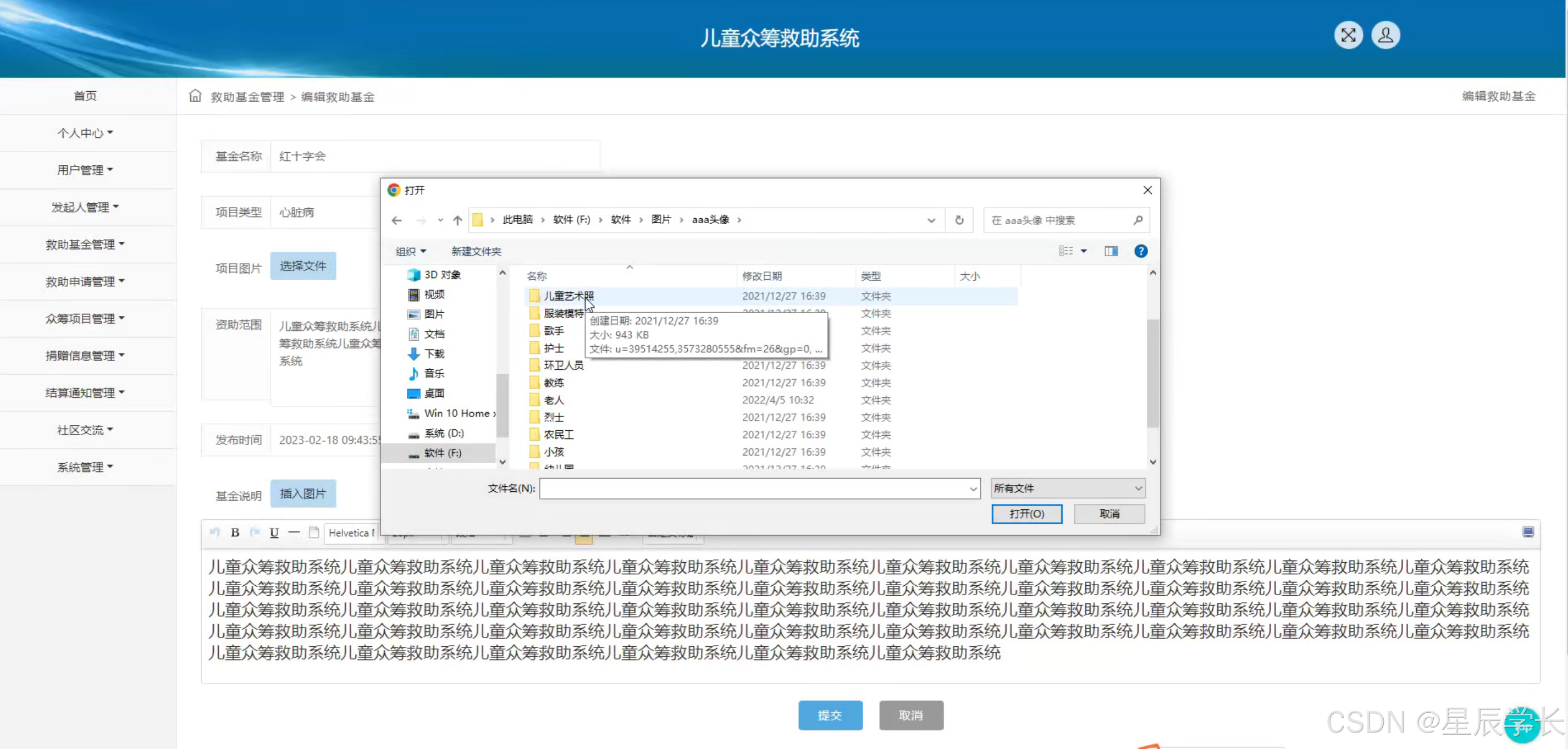This screenshot has height=749, width=1568.
Task: Expand 系统管理 sidebar menu
Action: (85, 467)
